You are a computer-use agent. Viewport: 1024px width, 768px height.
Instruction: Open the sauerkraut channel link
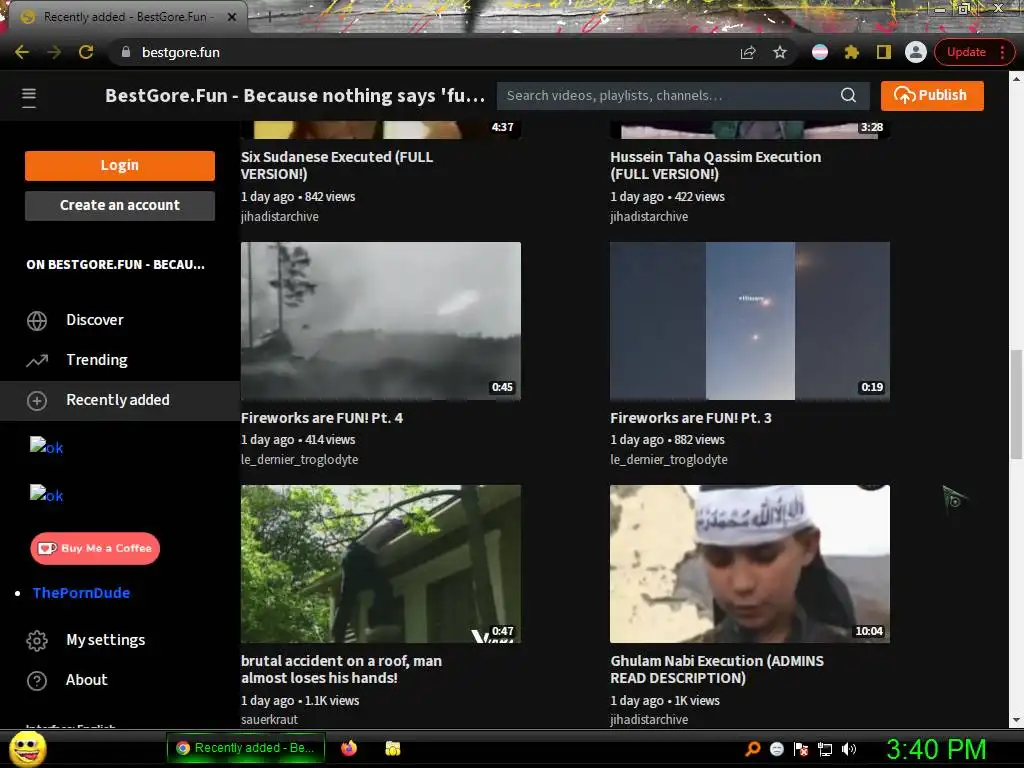click(269, 719)
